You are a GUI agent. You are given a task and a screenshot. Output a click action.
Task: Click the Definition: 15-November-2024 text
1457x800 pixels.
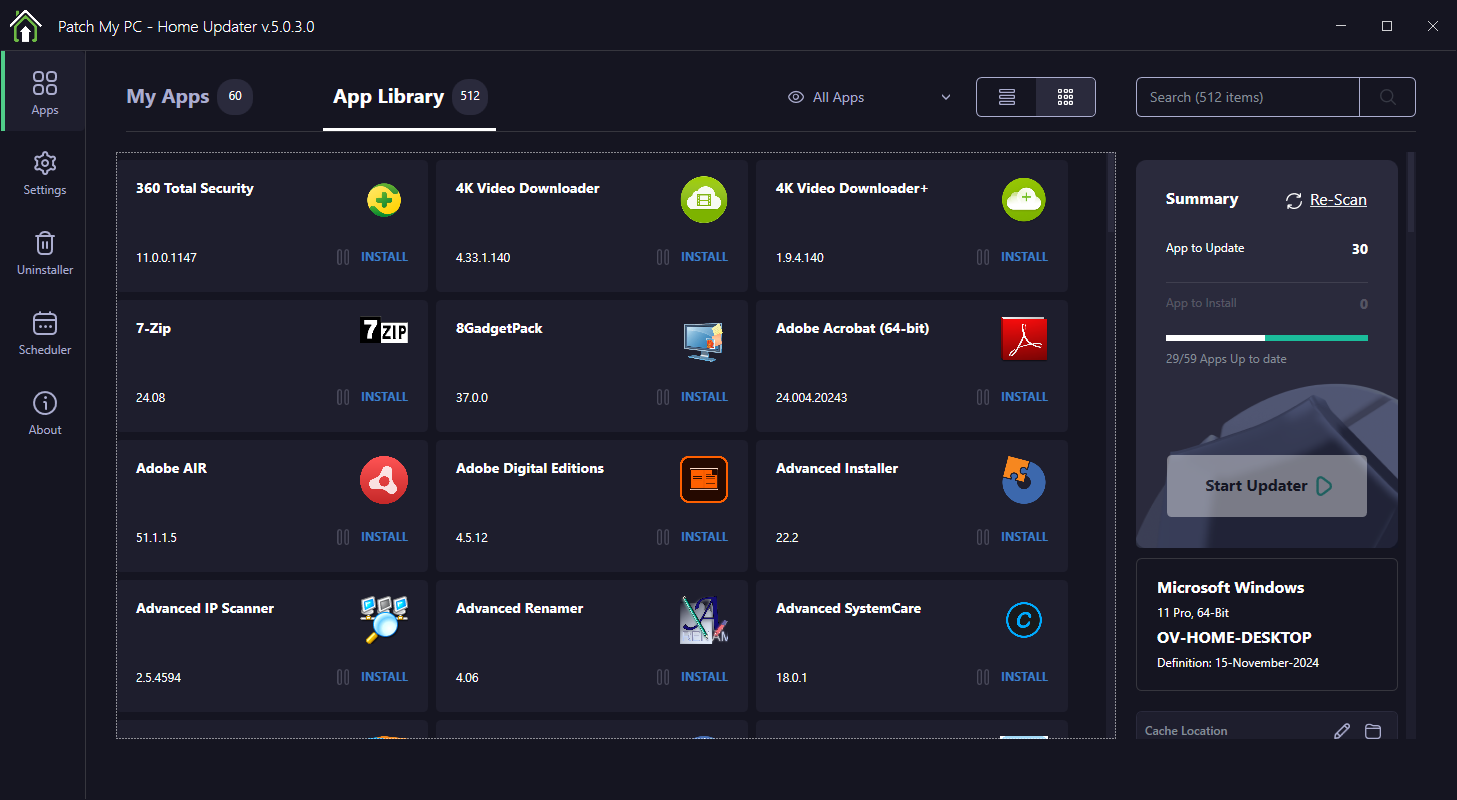(x=1238, y=663)
